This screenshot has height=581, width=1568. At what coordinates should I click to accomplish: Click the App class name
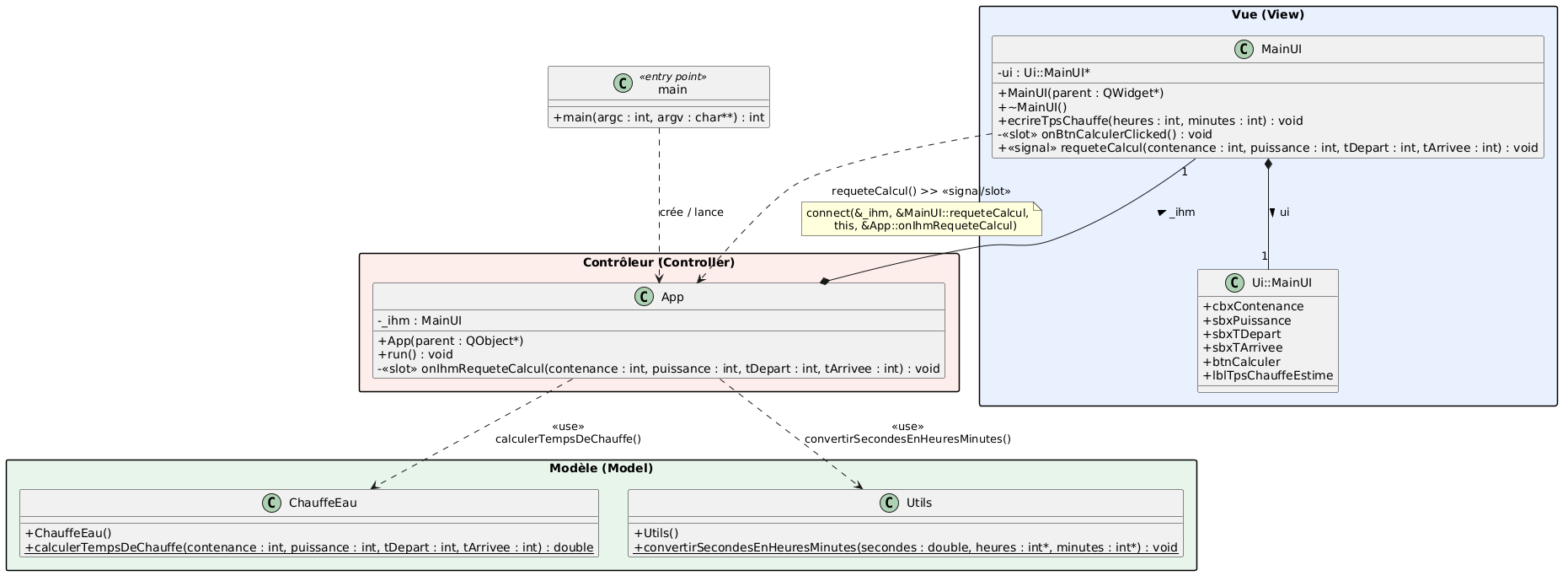coord(672,297)
